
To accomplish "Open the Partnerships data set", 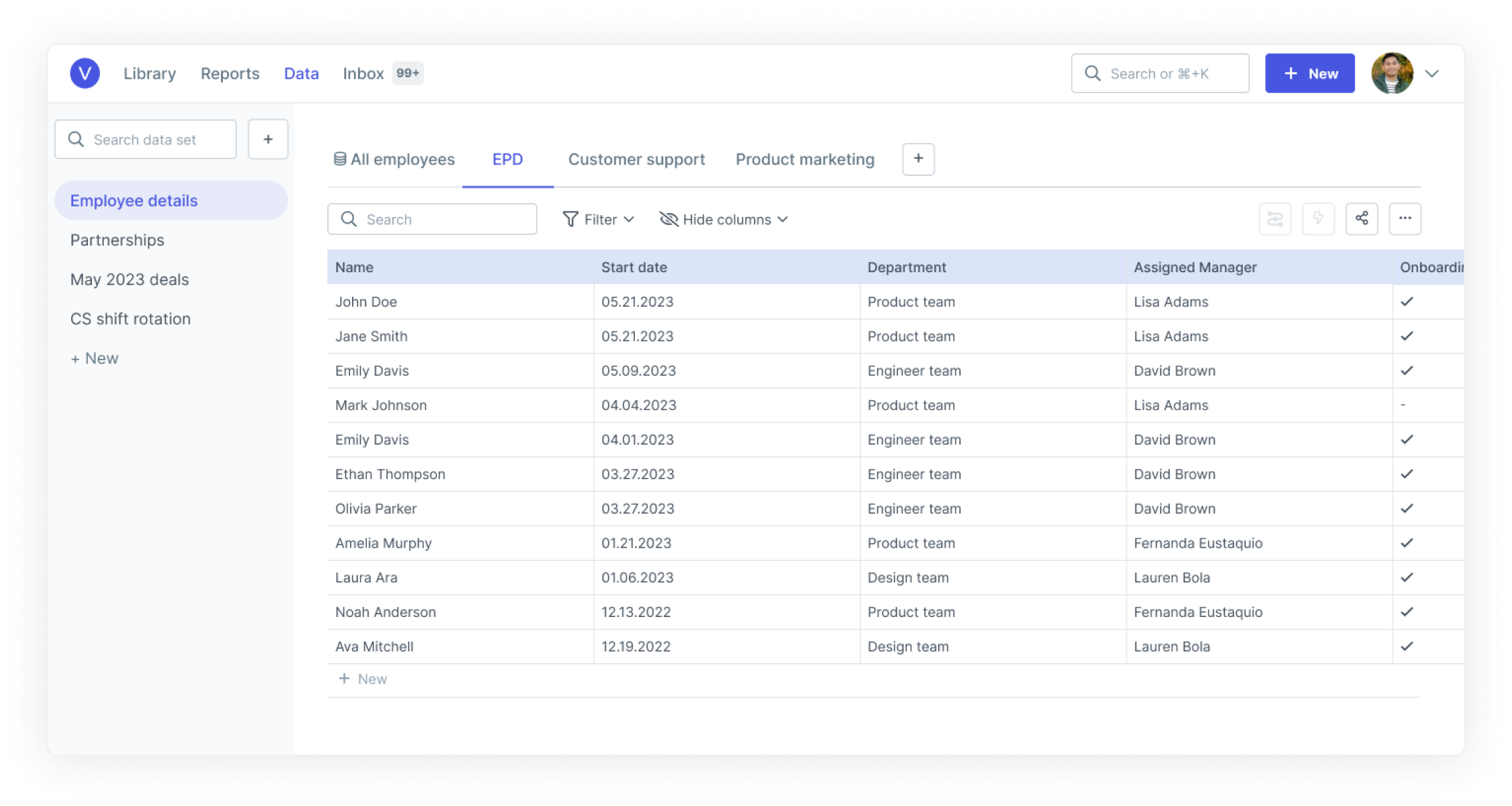I will [117, 240].
